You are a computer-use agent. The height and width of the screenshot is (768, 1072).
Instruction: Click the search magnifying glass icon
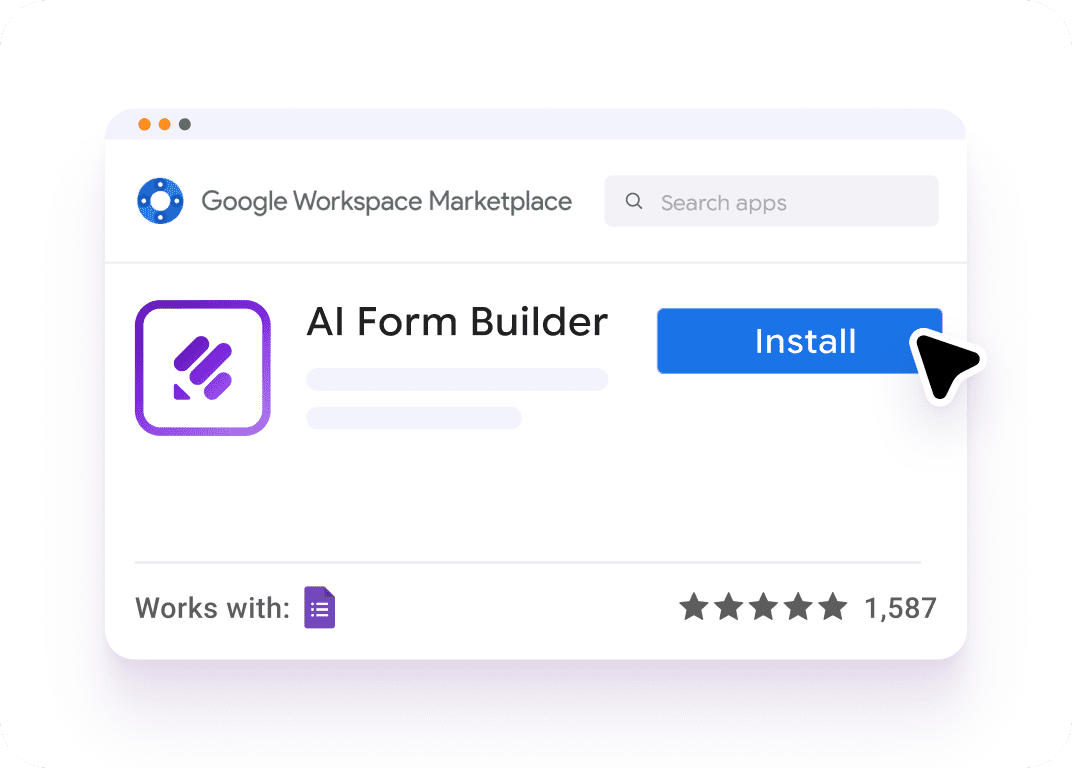(x=634, y=201)
